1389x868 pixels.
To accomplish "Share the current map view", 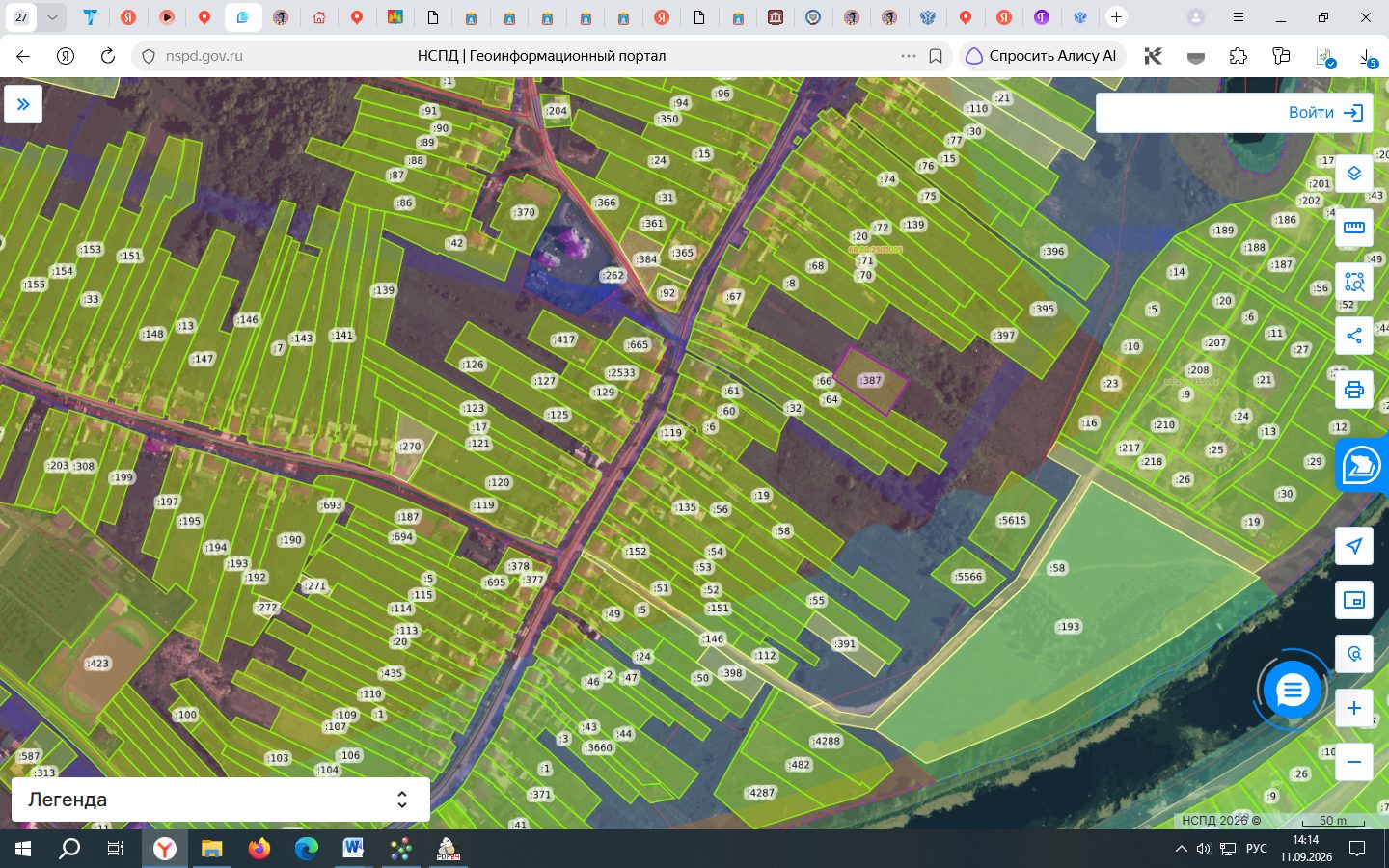I will click(x=1354, y=336).
